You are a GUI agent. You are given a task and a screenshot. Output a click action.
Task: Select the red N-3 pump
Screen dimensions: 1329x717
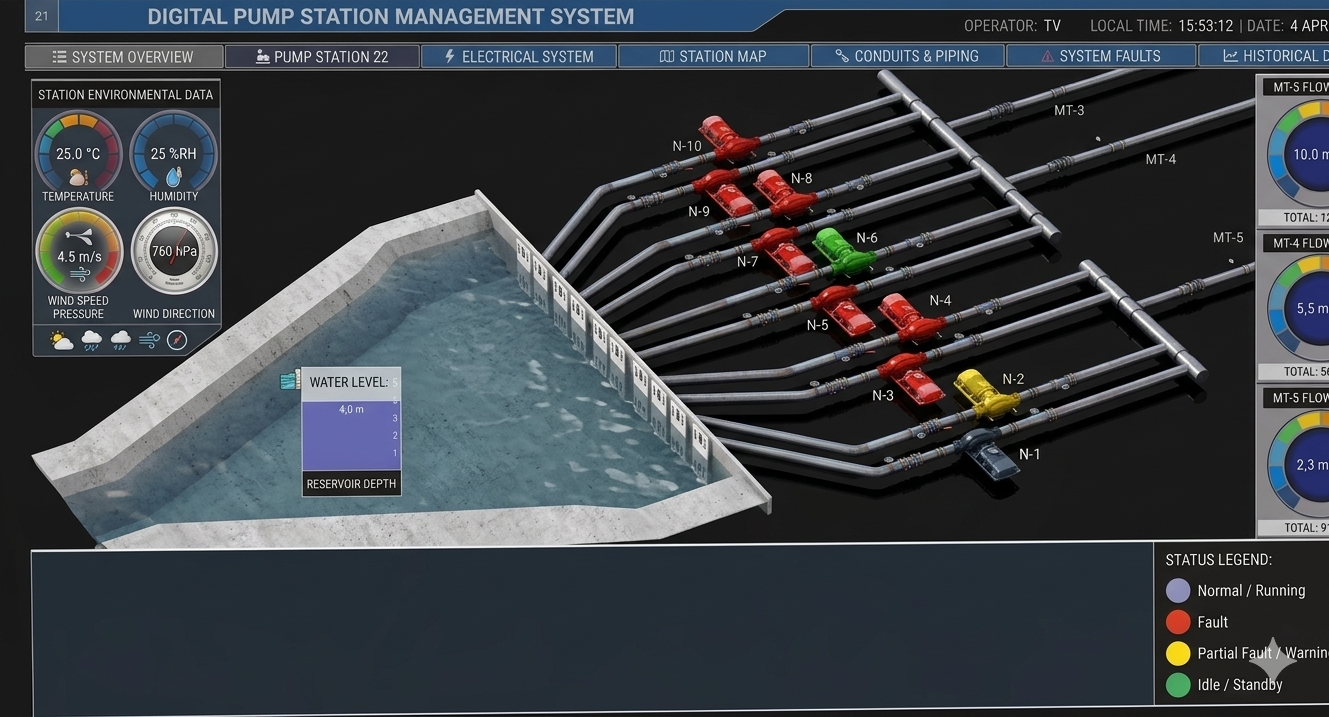click(910, 377)
